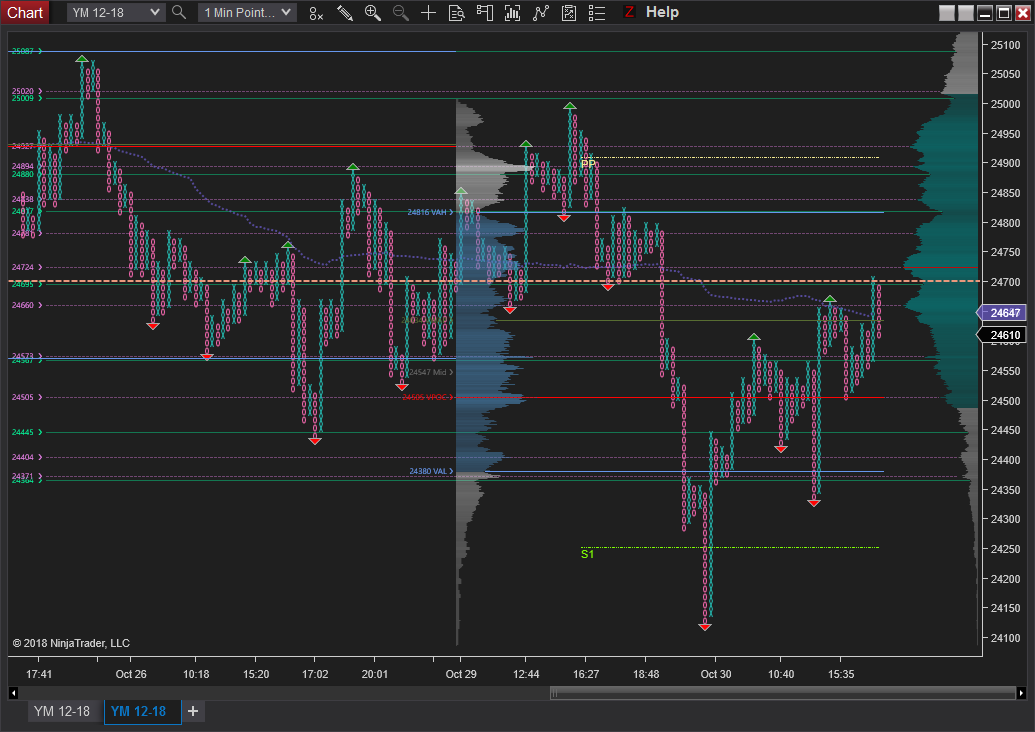Click the Zoom Out magnifier
1035x732 pixels.
click(401, 13)
